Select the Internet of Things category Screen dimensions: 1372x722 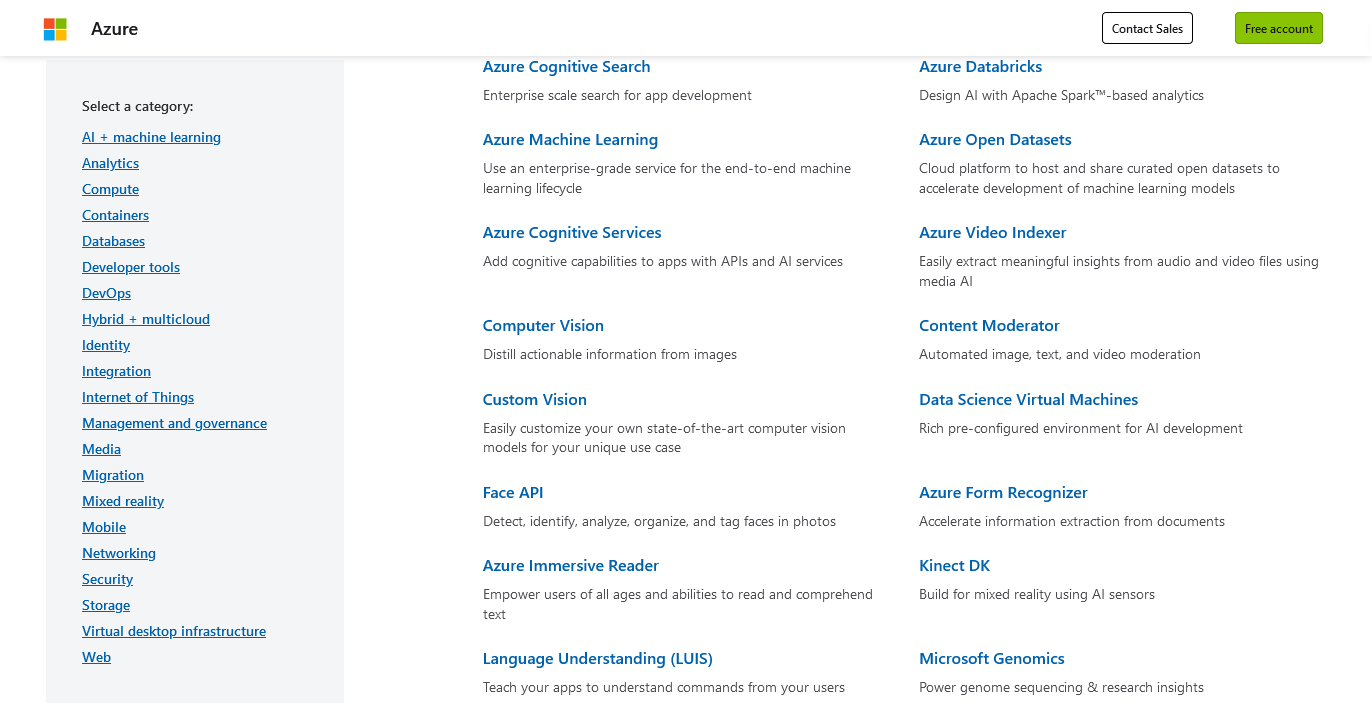coord(138,397)
